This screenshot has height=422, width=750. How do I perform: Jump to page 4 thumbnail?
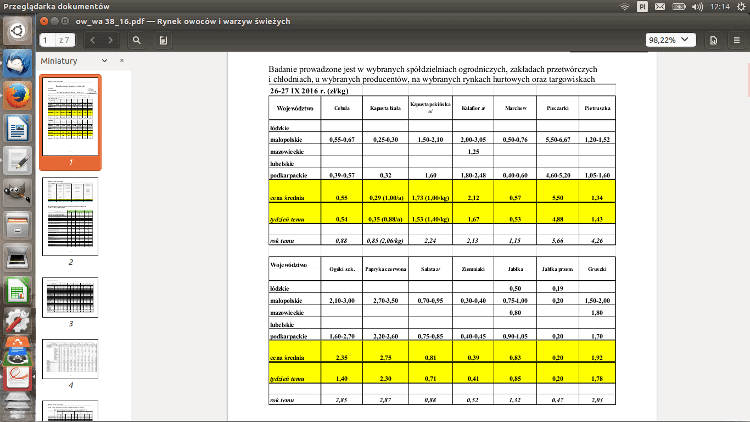70,359
